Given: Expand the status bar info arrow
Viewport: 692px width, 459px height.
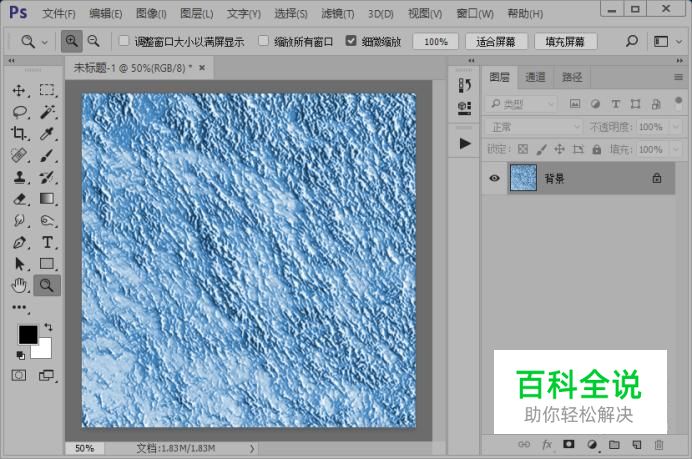Looking at the screenshot, I should point(252,448).
